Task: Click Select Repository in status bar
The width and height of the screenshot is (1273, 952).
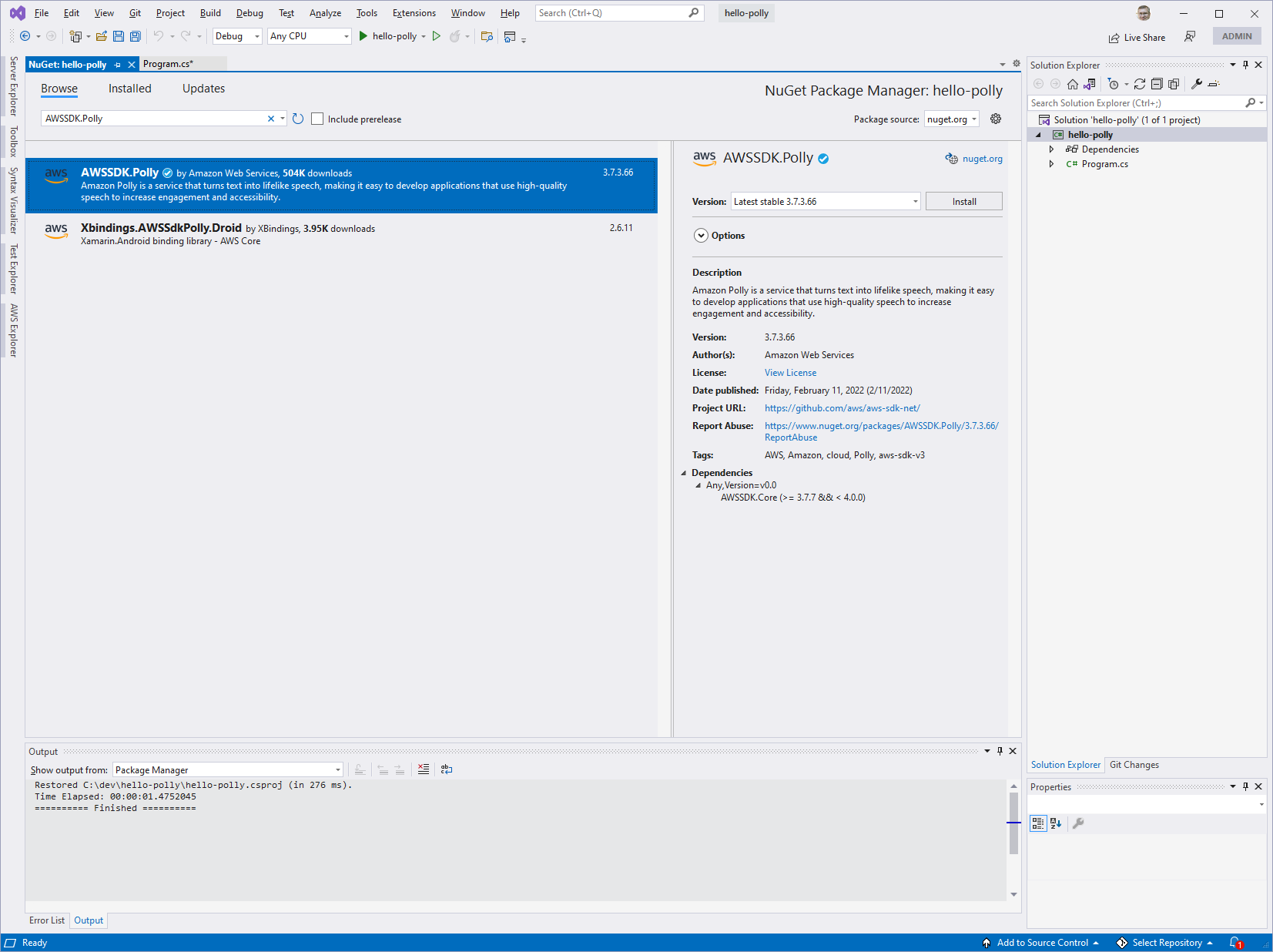Action: click(1166, 943)
